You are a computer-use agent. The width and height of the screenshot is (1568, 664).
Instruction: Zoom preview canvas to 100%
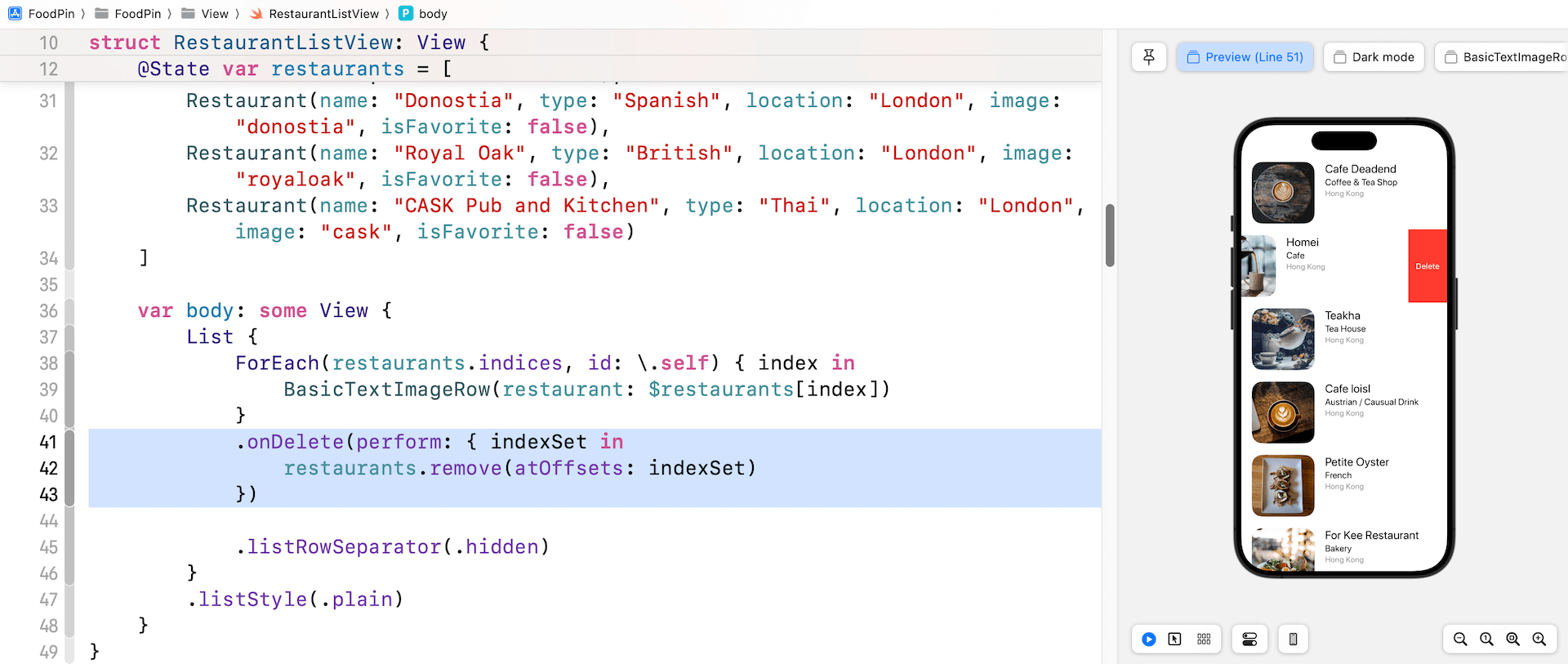pos(1486,639)
